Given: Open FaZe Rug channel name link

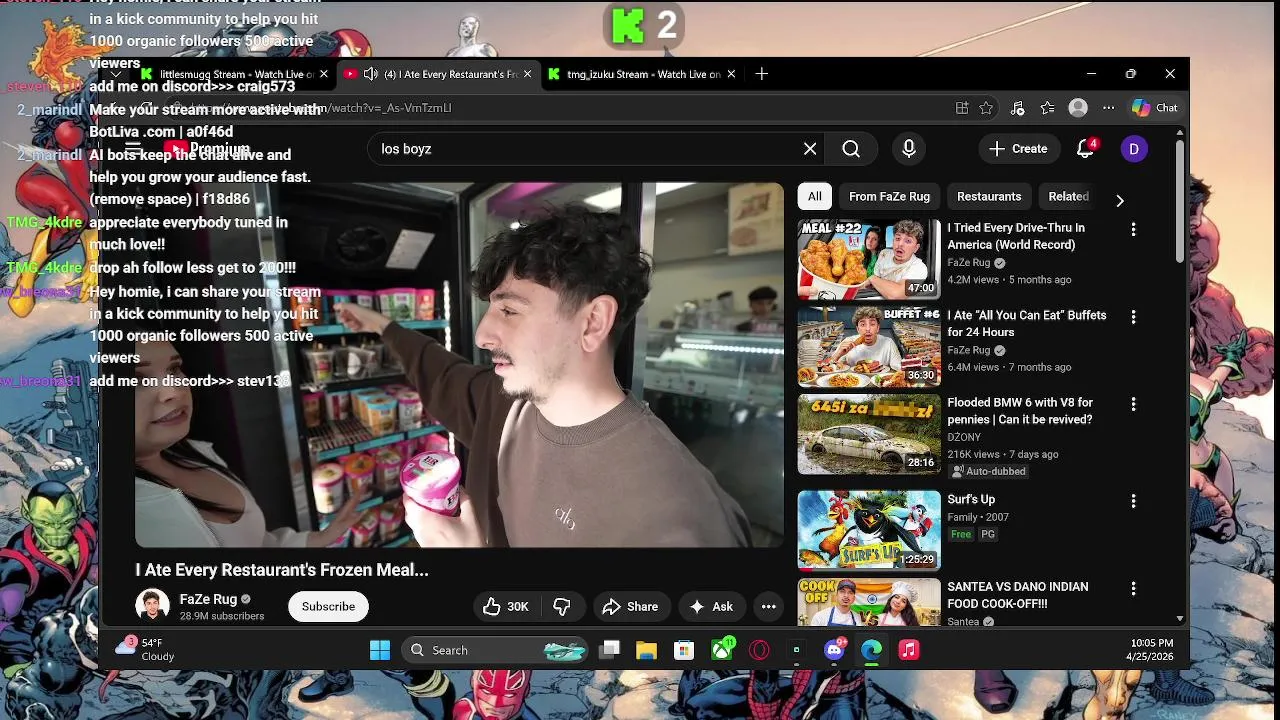Looking at the screenshot, I should tap(208, 599).
